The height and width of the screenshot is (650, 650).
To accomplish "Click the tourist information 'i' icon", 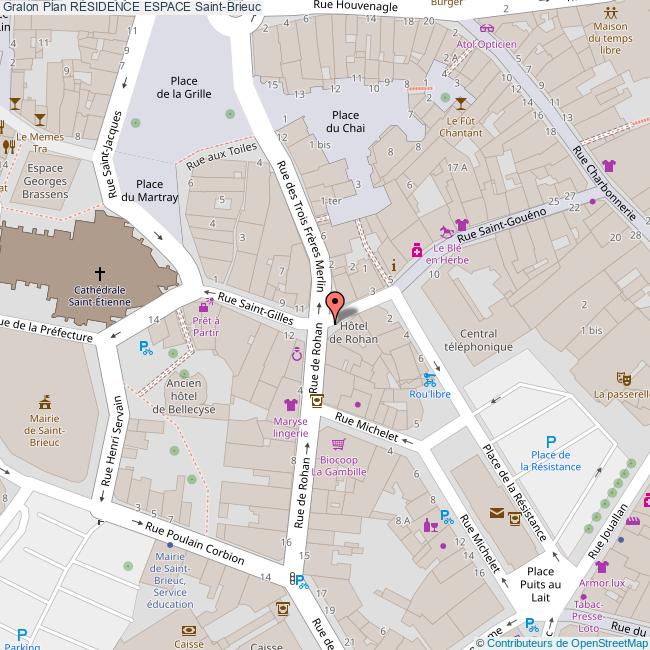I will coord(393,265).
